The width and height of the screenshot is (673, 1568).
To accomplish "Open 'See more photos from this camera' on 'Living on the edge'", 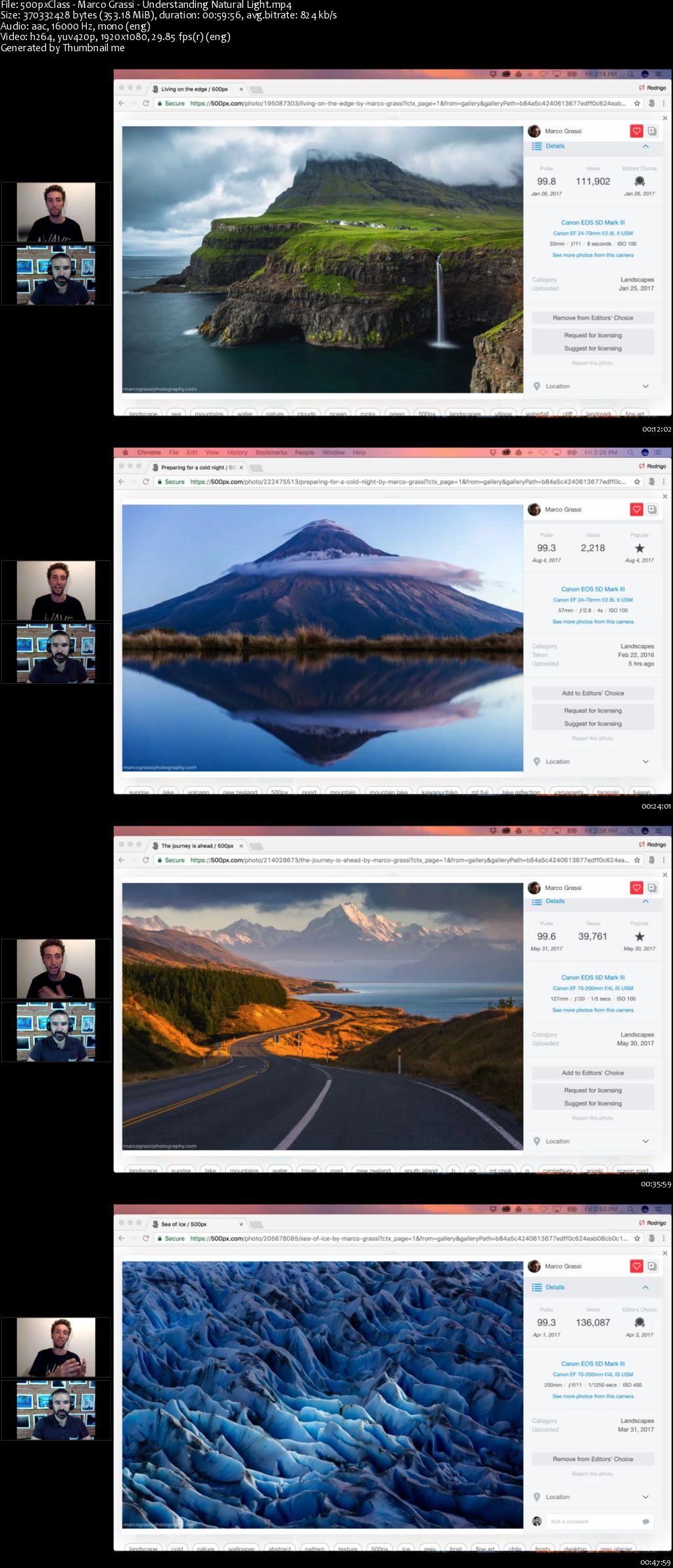I will (593, 256).
